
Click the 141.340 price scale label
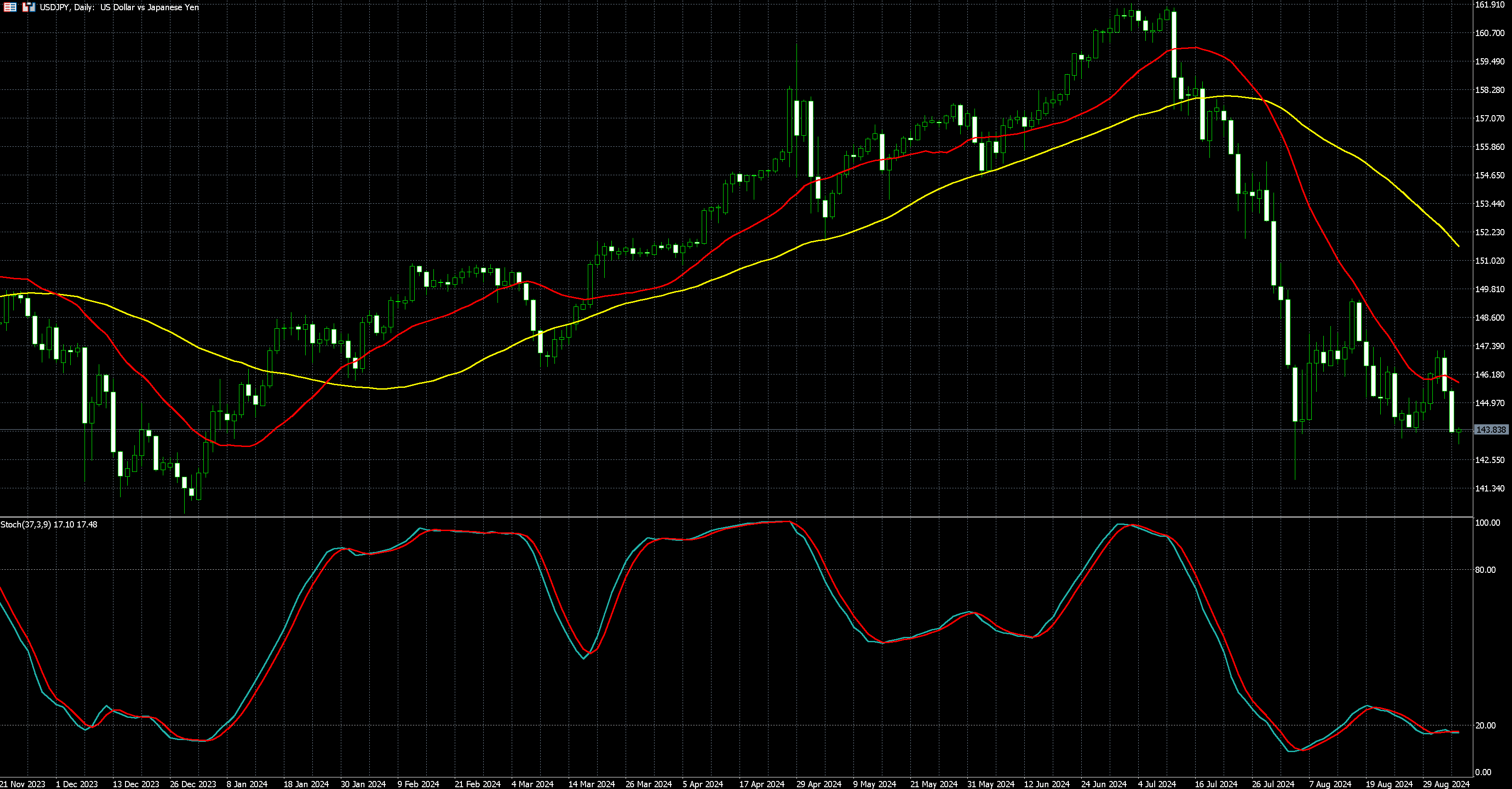(x=1490, y=488)
